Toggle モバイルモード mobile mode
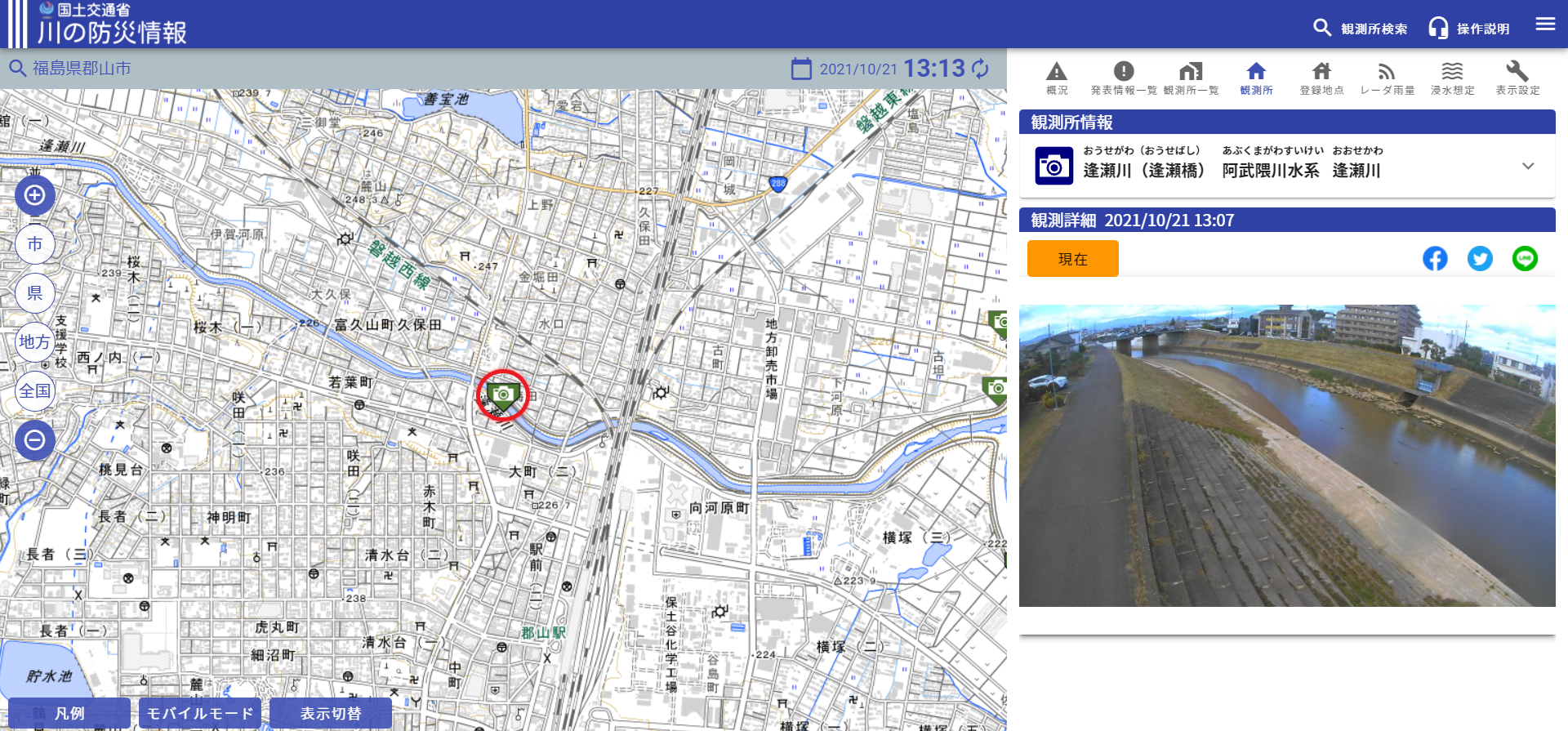 point(200,713)
